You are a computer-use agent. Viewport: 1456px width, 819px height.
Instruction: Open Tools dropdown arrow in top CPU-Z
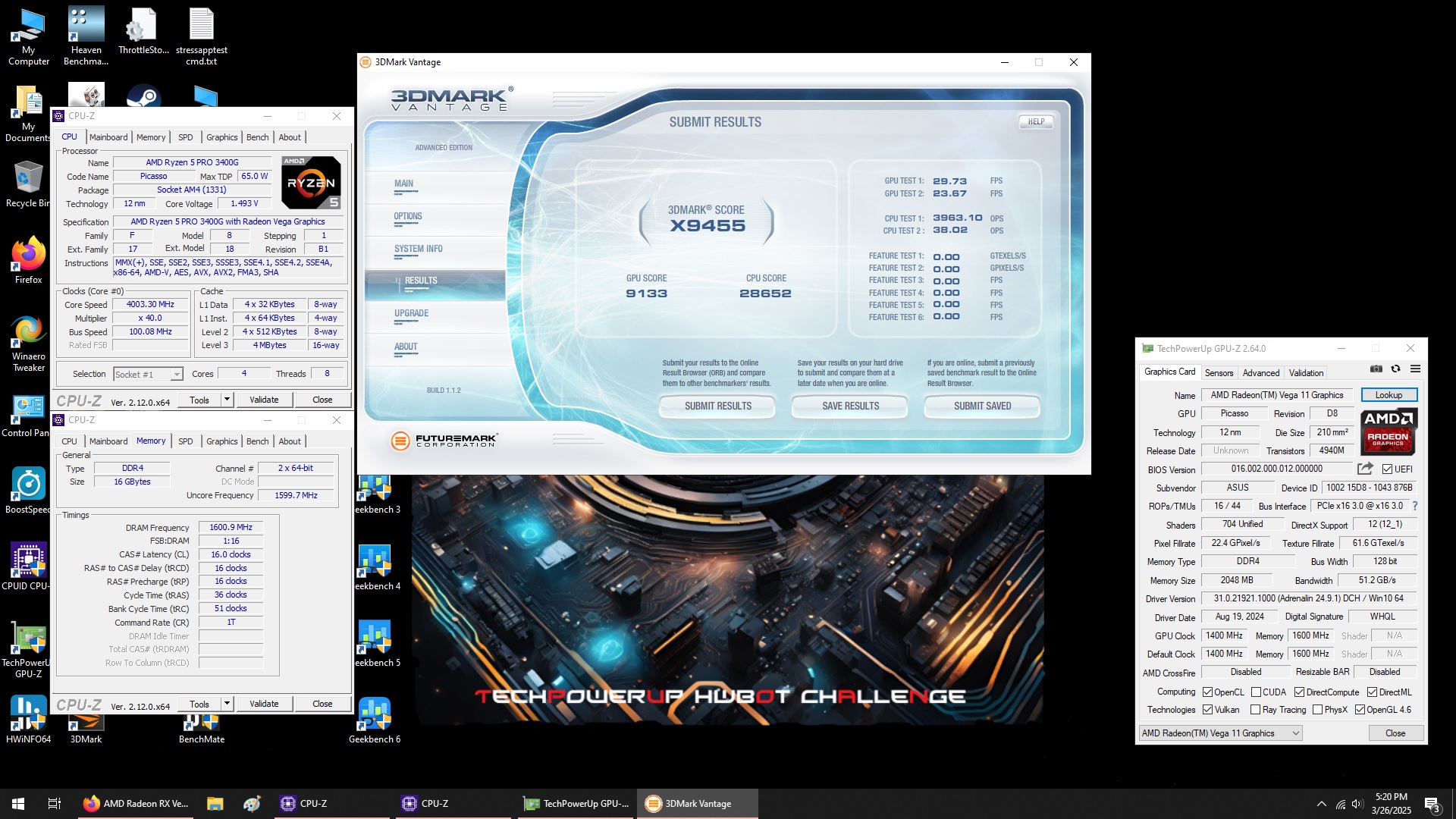coord(226,400)
